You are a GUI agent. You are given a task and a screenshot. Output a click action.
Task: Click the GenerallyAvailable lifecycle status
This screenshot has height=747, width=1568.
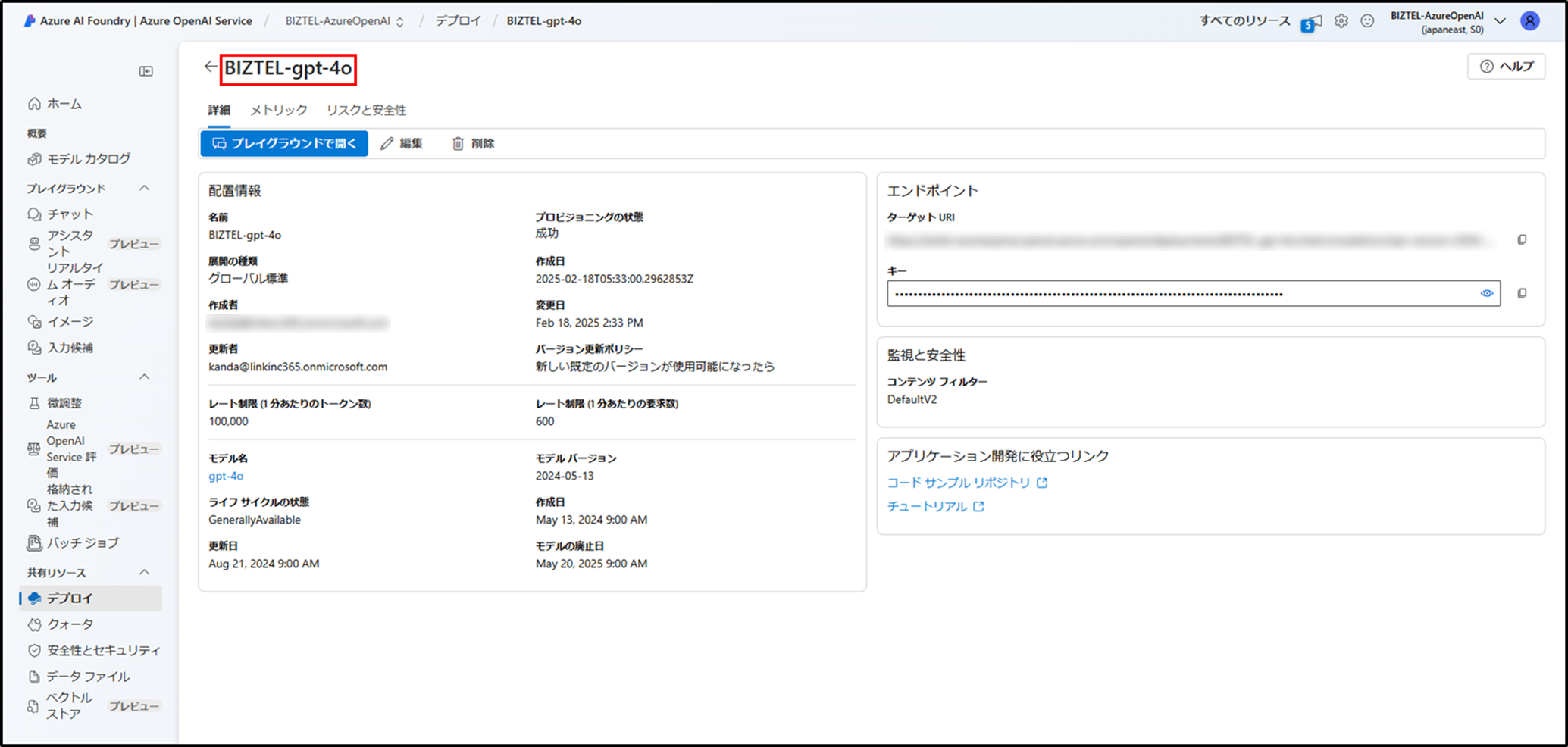click(255, 520)
